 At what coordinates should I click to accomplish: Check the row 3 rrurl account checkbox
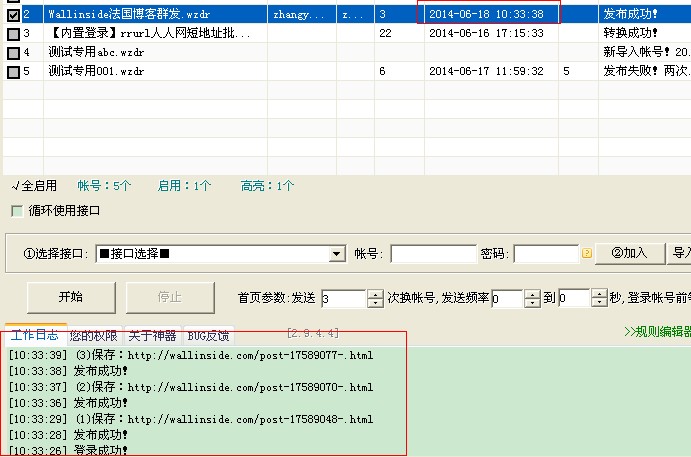pos(12,34)
